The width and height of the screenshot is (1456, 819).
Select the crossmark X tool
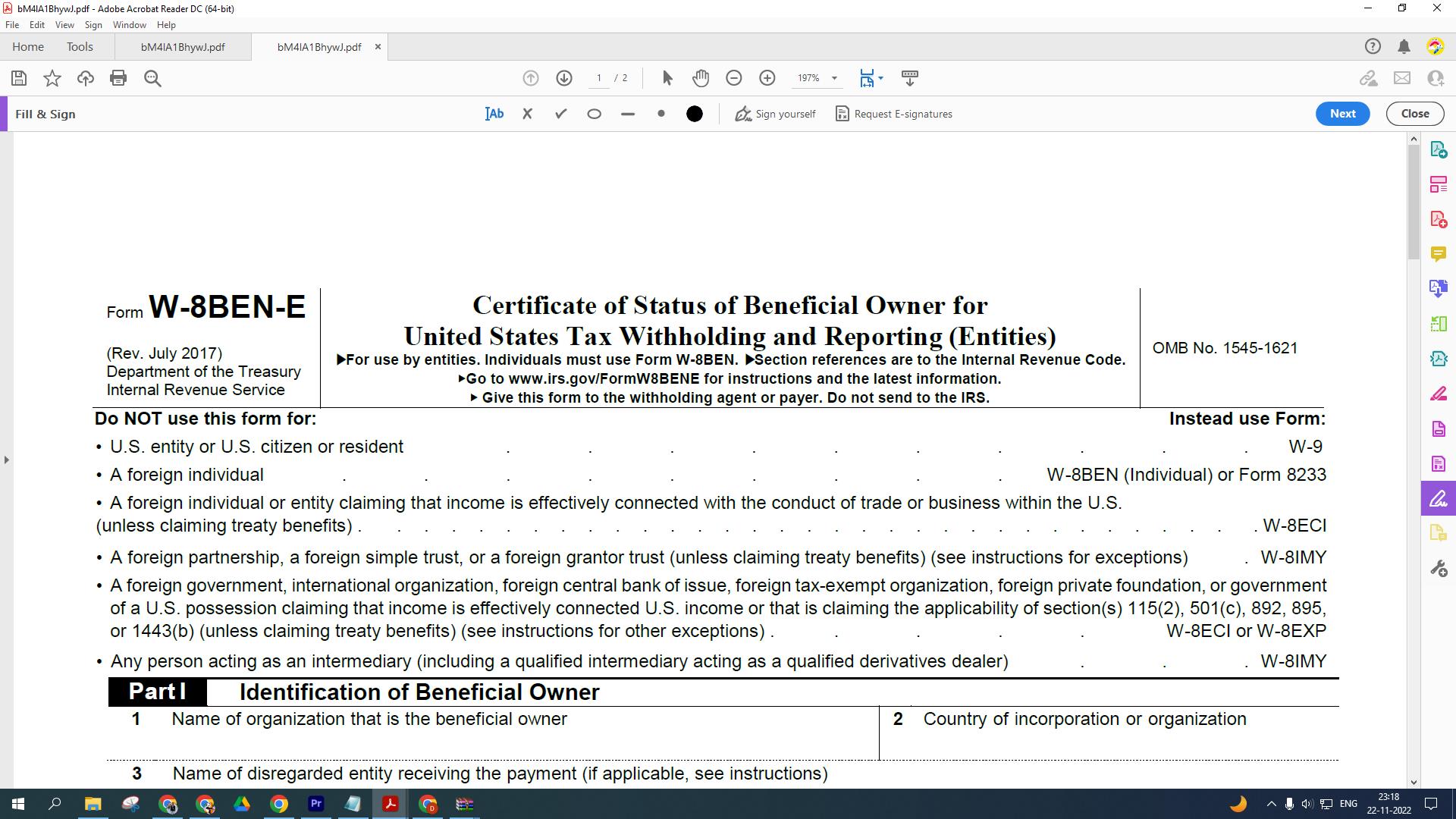pos(528,114)
